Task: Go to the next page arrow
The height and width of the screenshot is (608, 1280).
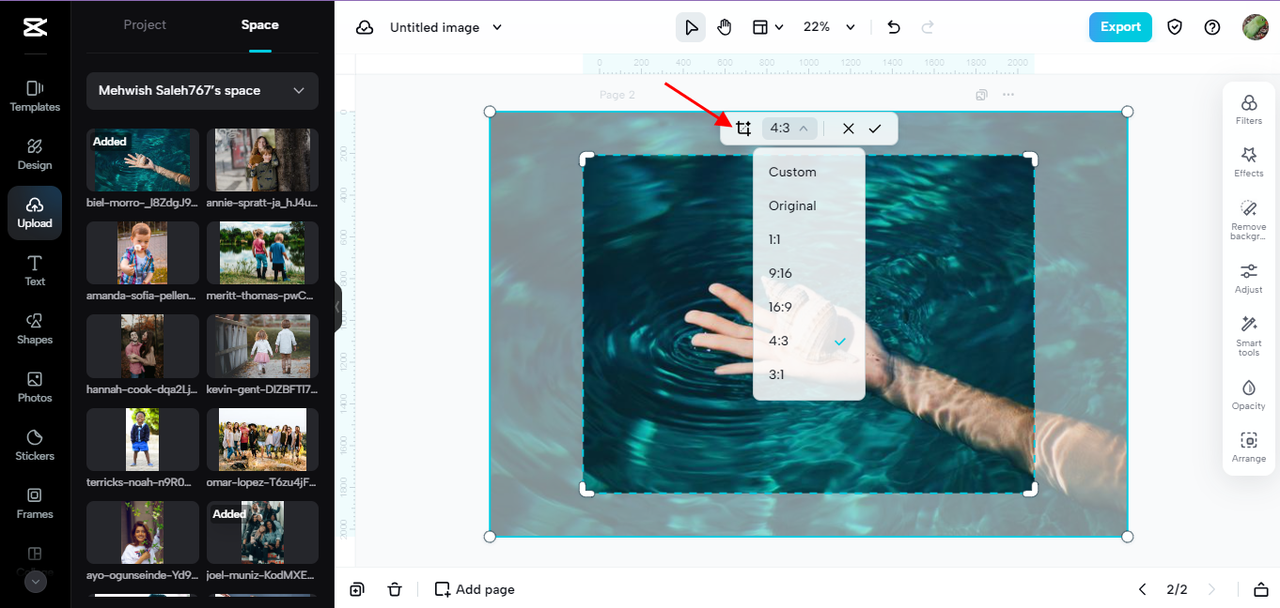Action: (1212, 589)
